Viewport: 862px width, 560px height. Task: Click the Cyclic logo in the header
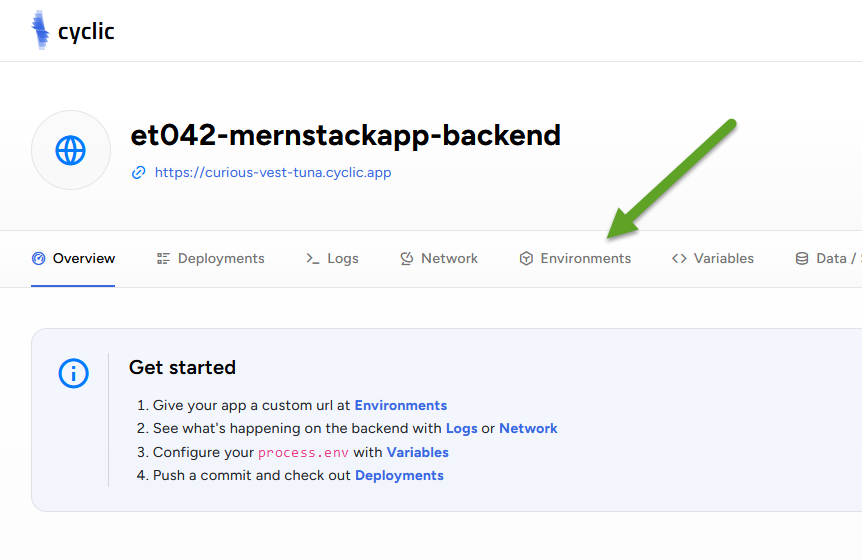[73, 31]
